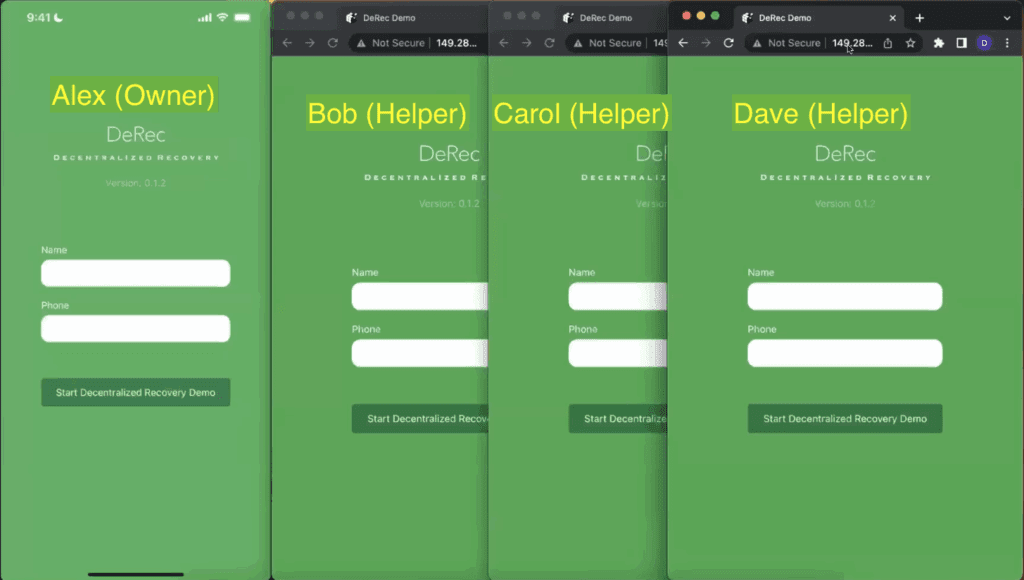Open a new tab with the plus button
The height and width of the screenshot is (580, 1024).
(x=919, y=18)
